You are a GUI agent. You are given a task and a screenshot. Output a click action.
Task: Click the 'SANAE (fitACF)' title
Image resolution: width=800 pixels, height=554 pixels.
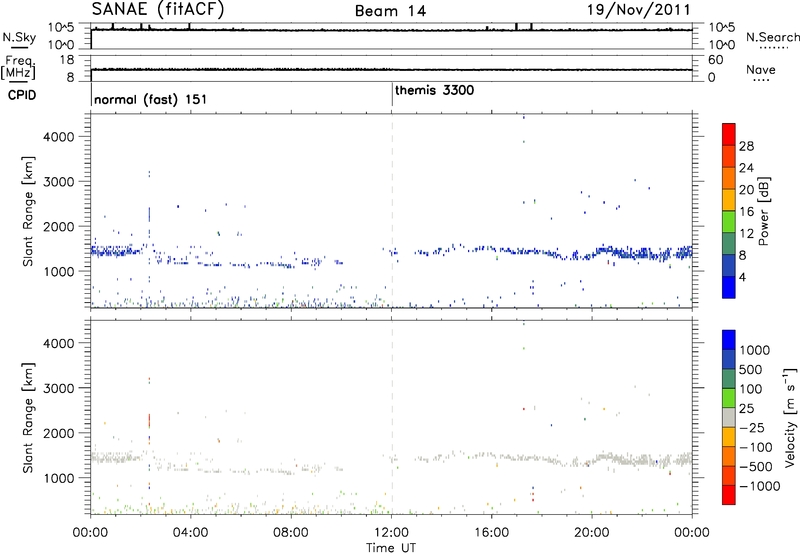coord(158,9)
